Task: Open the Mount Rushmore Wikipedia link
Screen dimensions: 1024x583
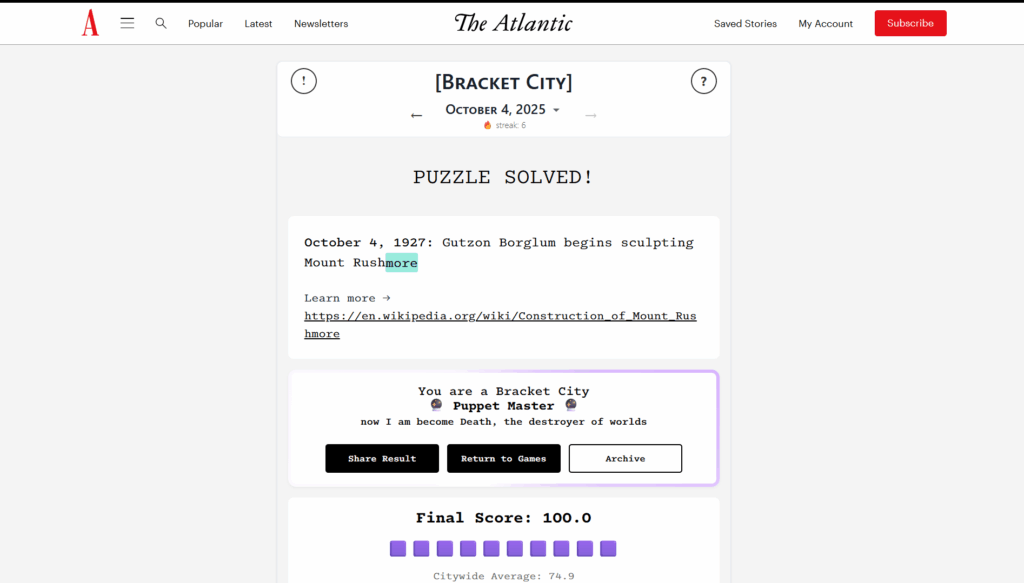Action: (500, 315)
